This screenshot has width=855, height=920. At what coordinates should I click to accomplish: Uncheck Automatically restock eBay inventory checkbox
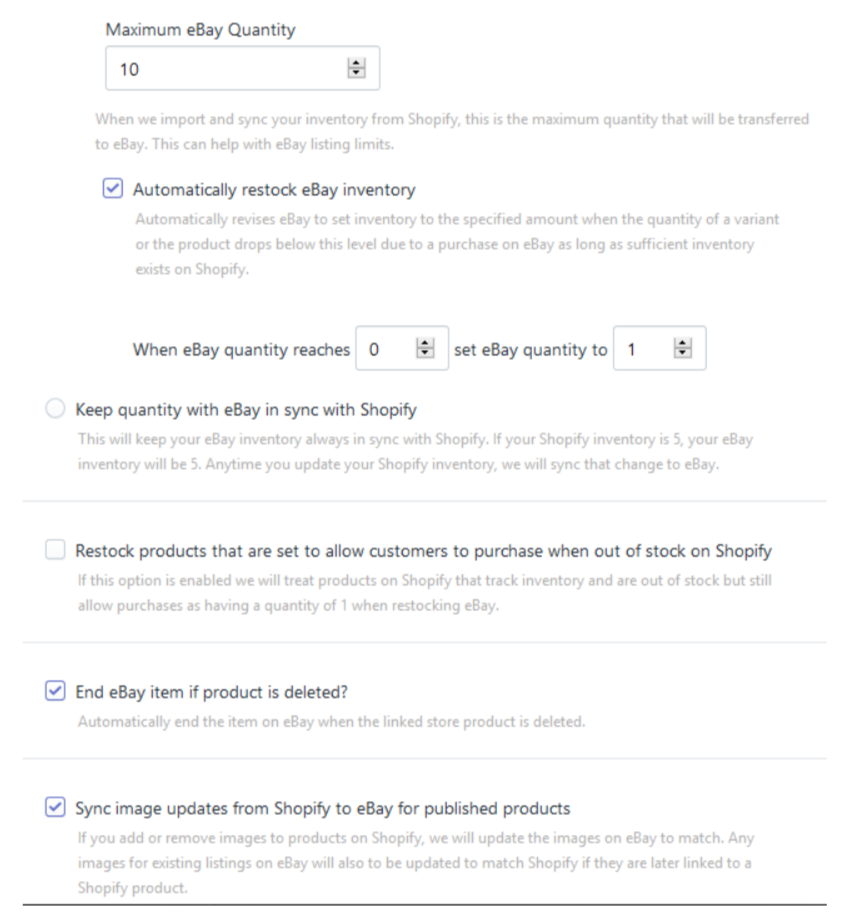(113, 189)
